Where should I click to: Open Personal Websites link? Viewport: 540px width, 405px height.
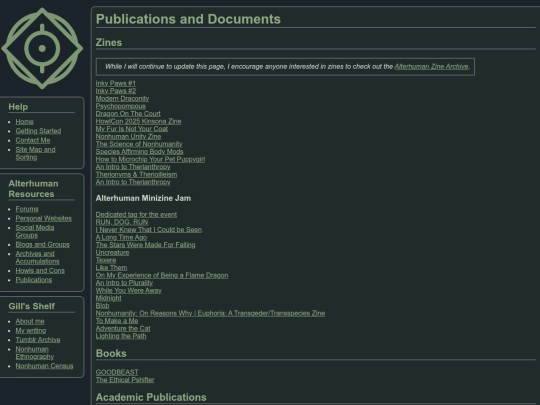[44, 218]
